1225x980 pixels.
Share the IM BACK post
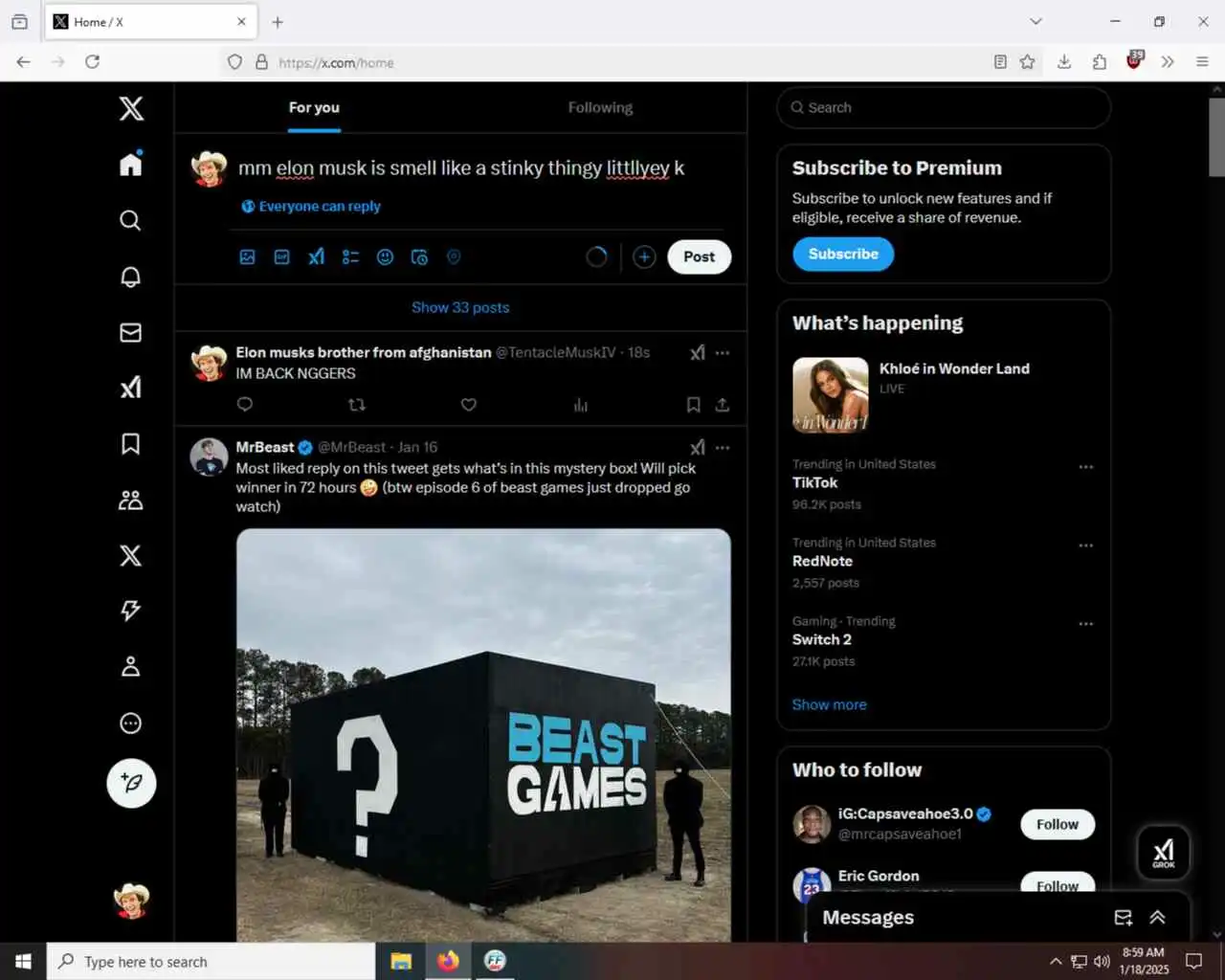723,405
